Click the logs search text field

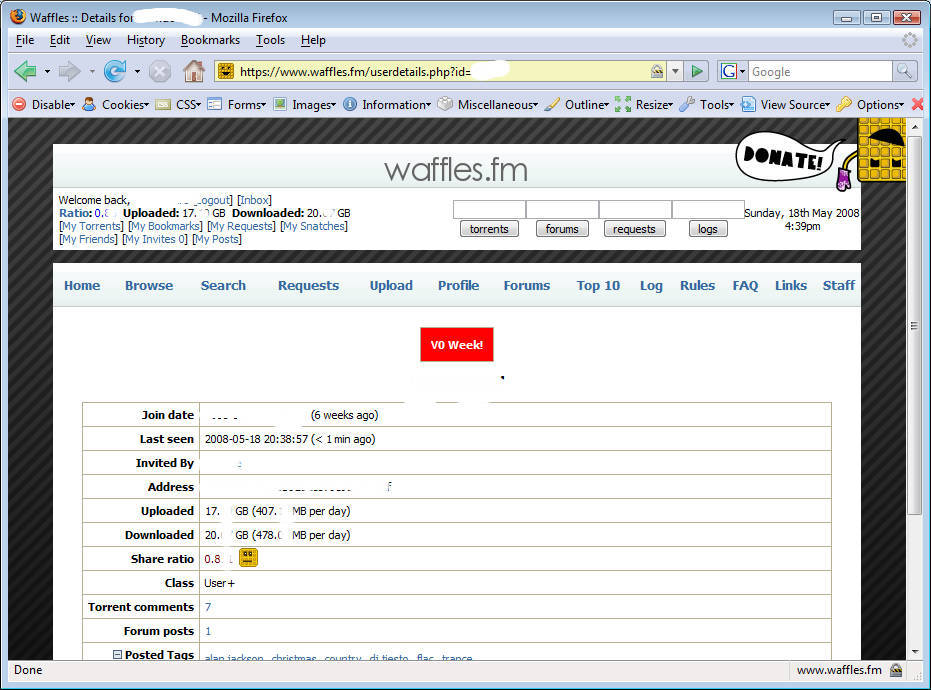(x=708, y=210)
